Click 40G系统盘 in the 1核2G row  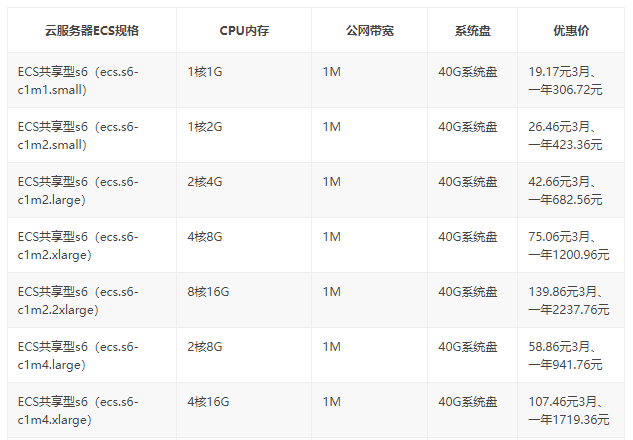tap(467, 127)
